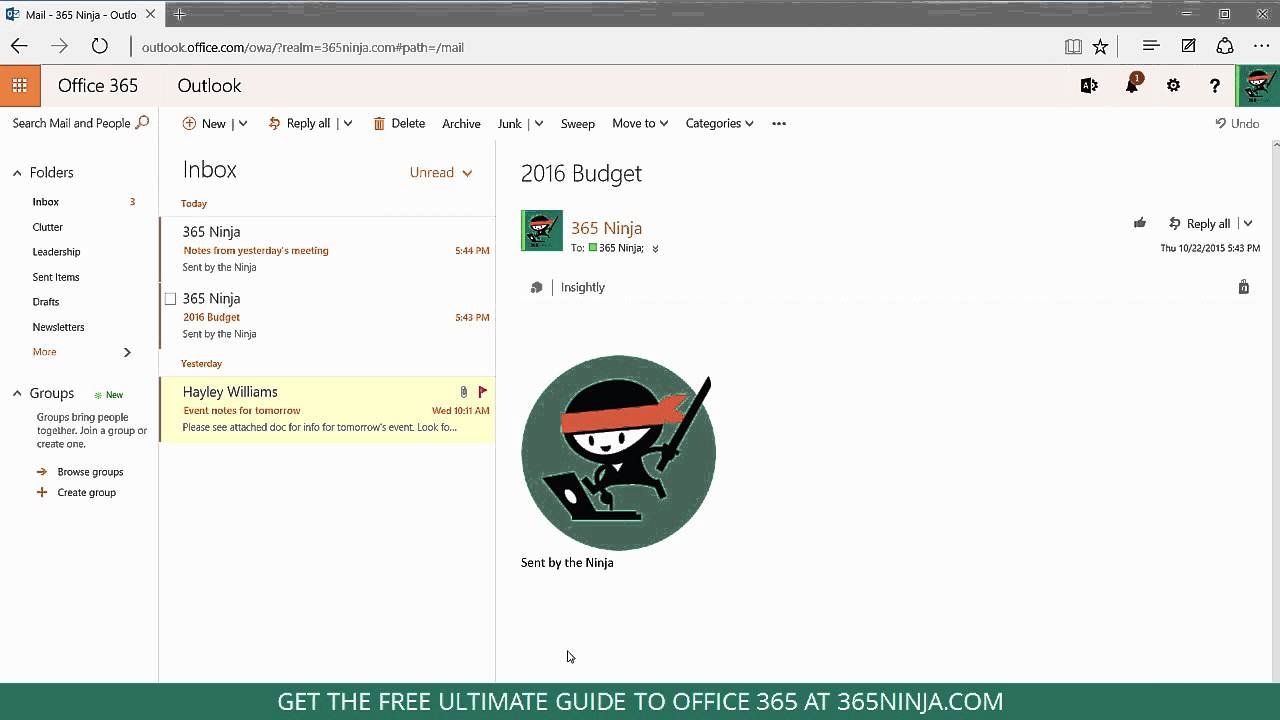Open the Newsletters folder
The width and height of the screenshot is (1280, 720).
pyautogui.click(x=58, y=327)
